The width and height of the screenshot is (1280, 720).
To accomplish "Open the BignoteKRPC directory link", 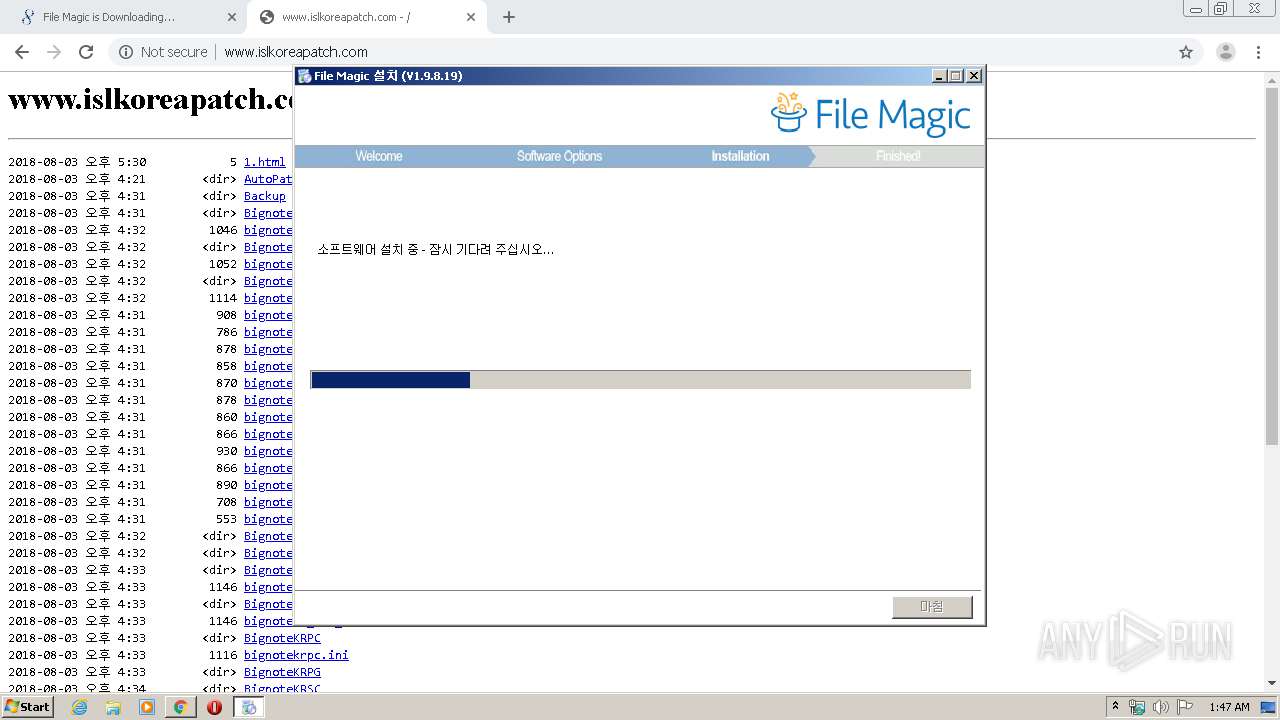I will (x=282, y=638).
